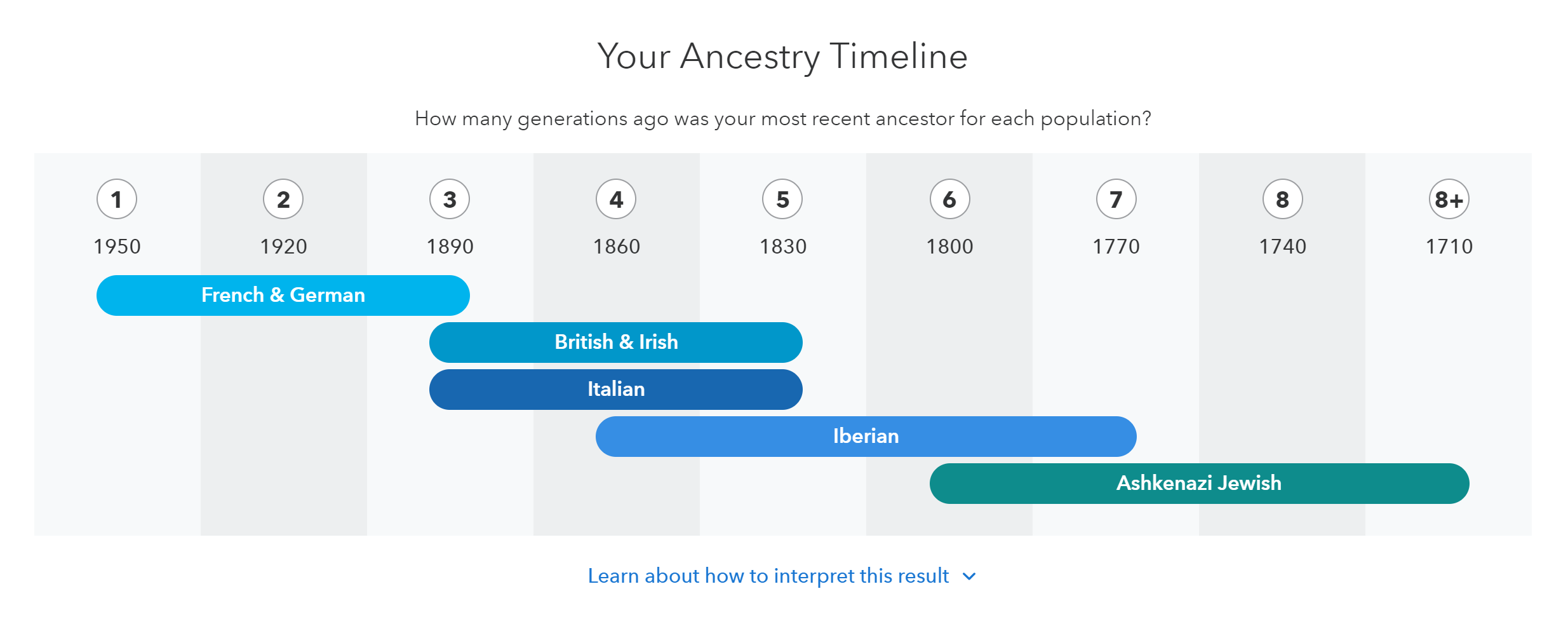
Task: Click the Iberian ancestry bar
Action: pyautogui.click(x=866, y=437)
